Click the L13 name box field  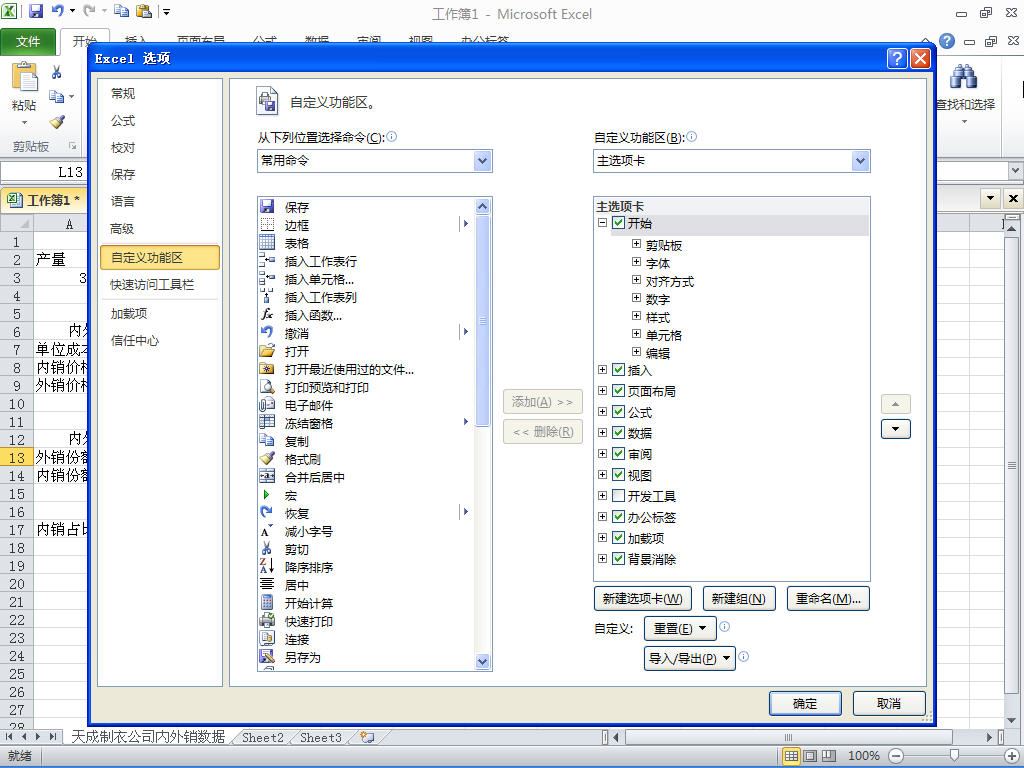tap(44, 172)
